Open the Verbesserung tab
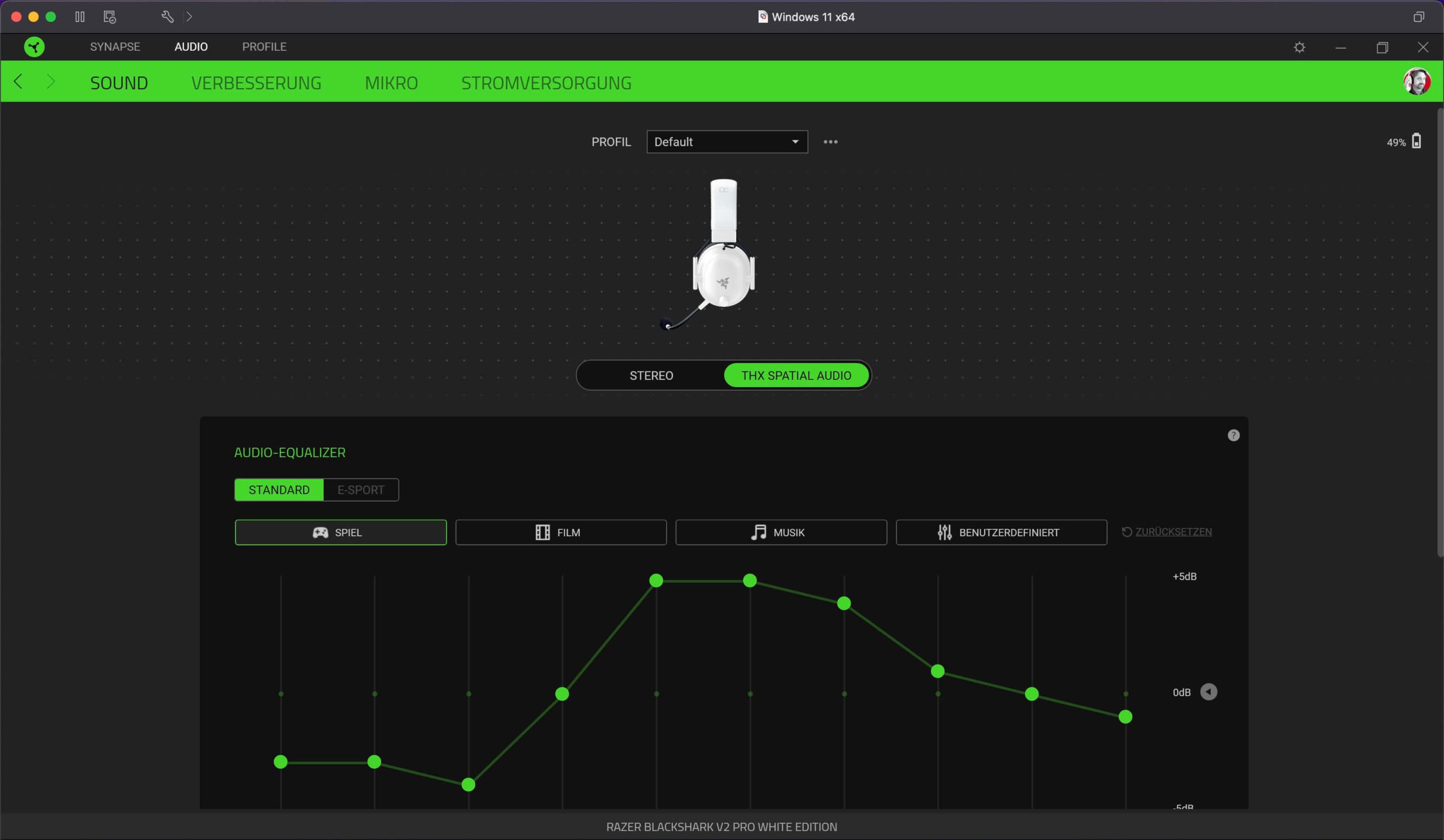The image size is (1444, 840). click(x=256, y=83)
